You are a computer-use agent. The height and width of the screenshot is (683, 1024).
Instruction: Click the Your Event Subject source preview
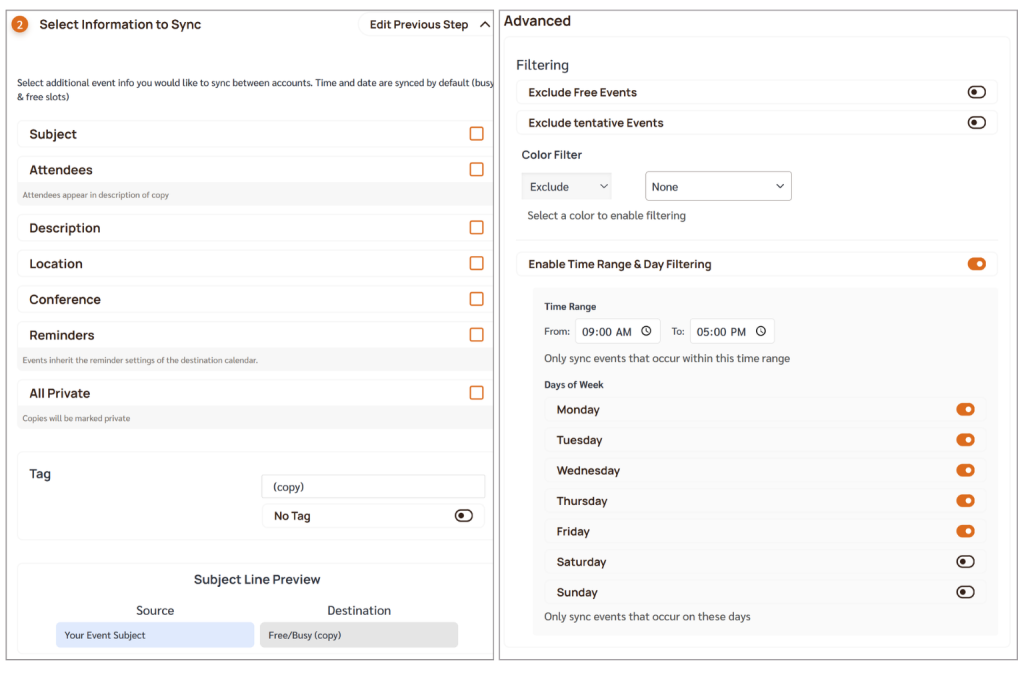tap(155, 635)
